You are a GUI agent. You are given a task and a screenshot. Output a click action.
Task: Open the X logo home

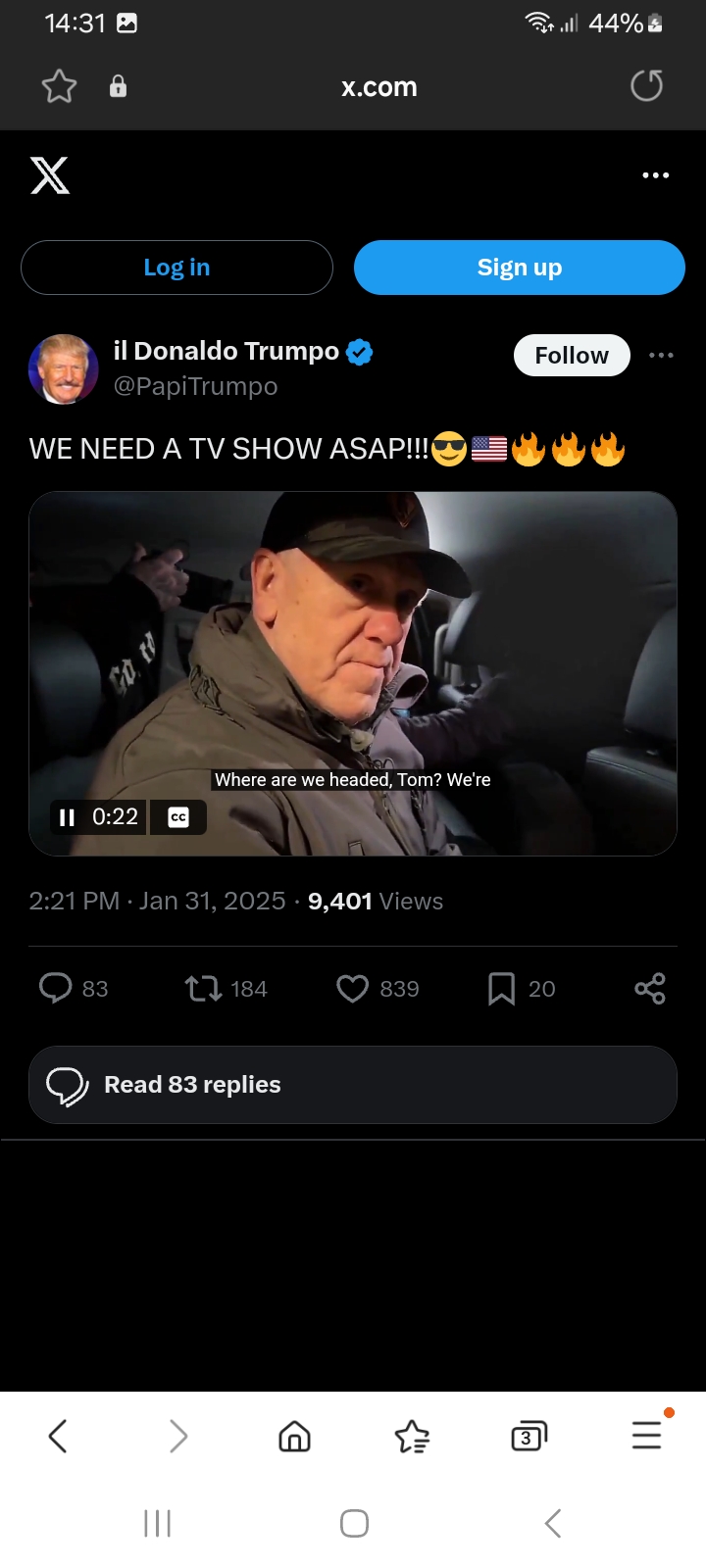pos(50,175)
